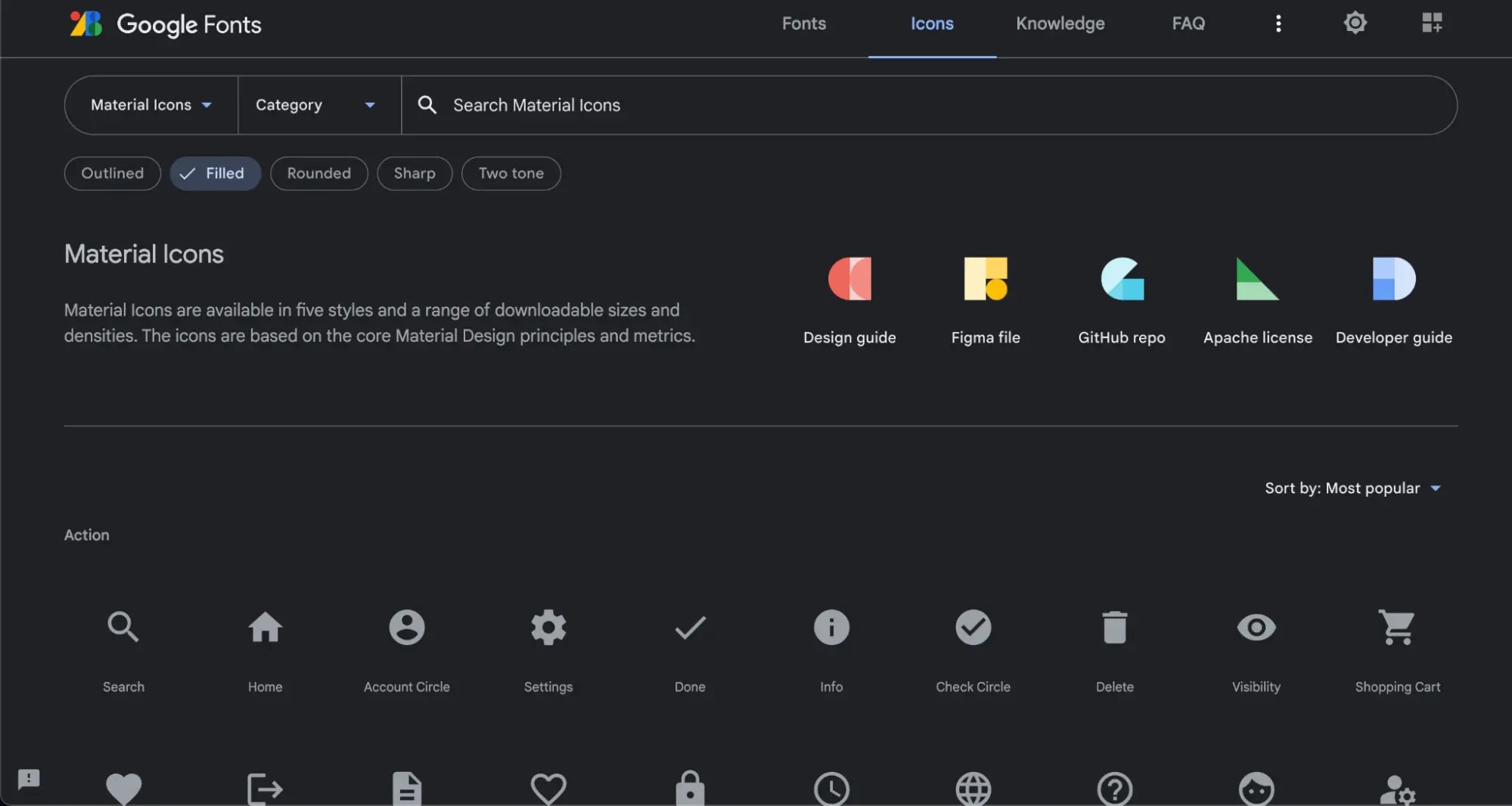The image size is (1512, 806).
Task: Click the Google Fonts logo
Action: (x=165, y=24)
